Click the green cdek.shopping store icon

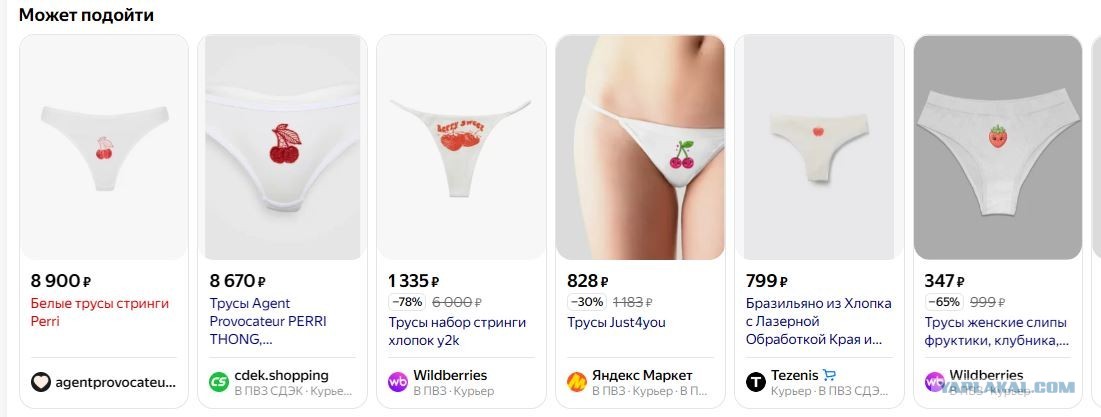pyautogui.click(x=219, y=382)
